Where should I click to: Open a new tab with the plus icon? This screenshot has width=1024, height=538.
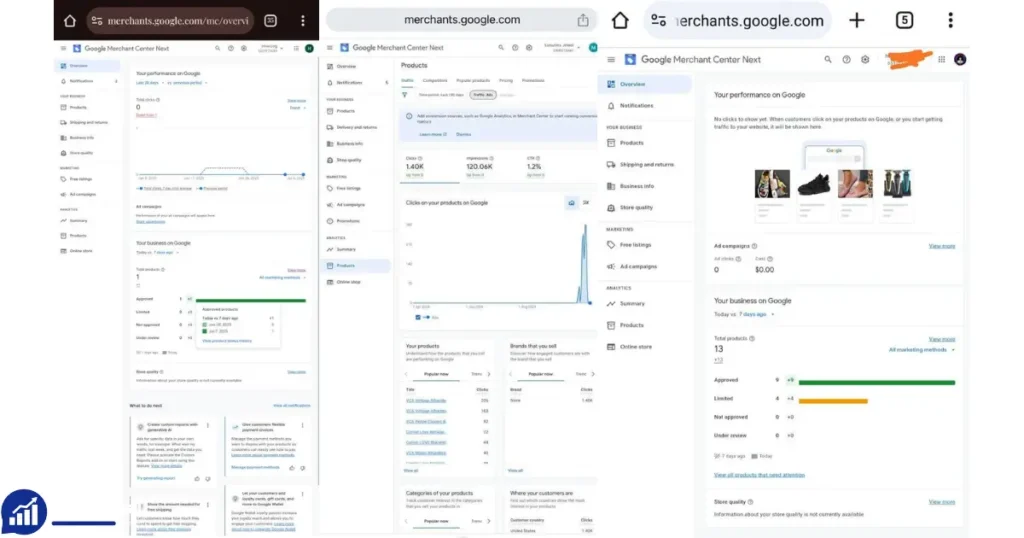pyautogui.click(x=856, y=20)
